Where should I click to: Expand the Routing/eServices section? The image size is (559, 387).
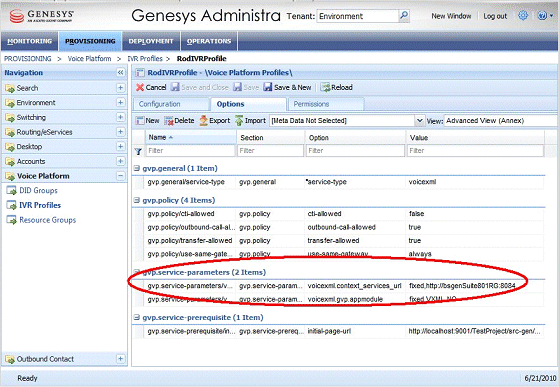coord(120,131)
